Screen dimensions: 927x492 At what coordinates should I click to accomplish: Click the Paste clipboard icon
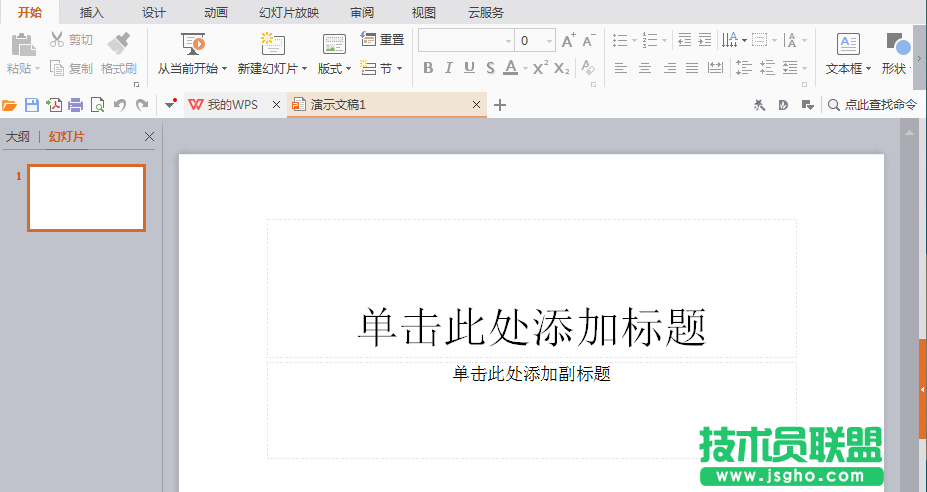(23, 45)
